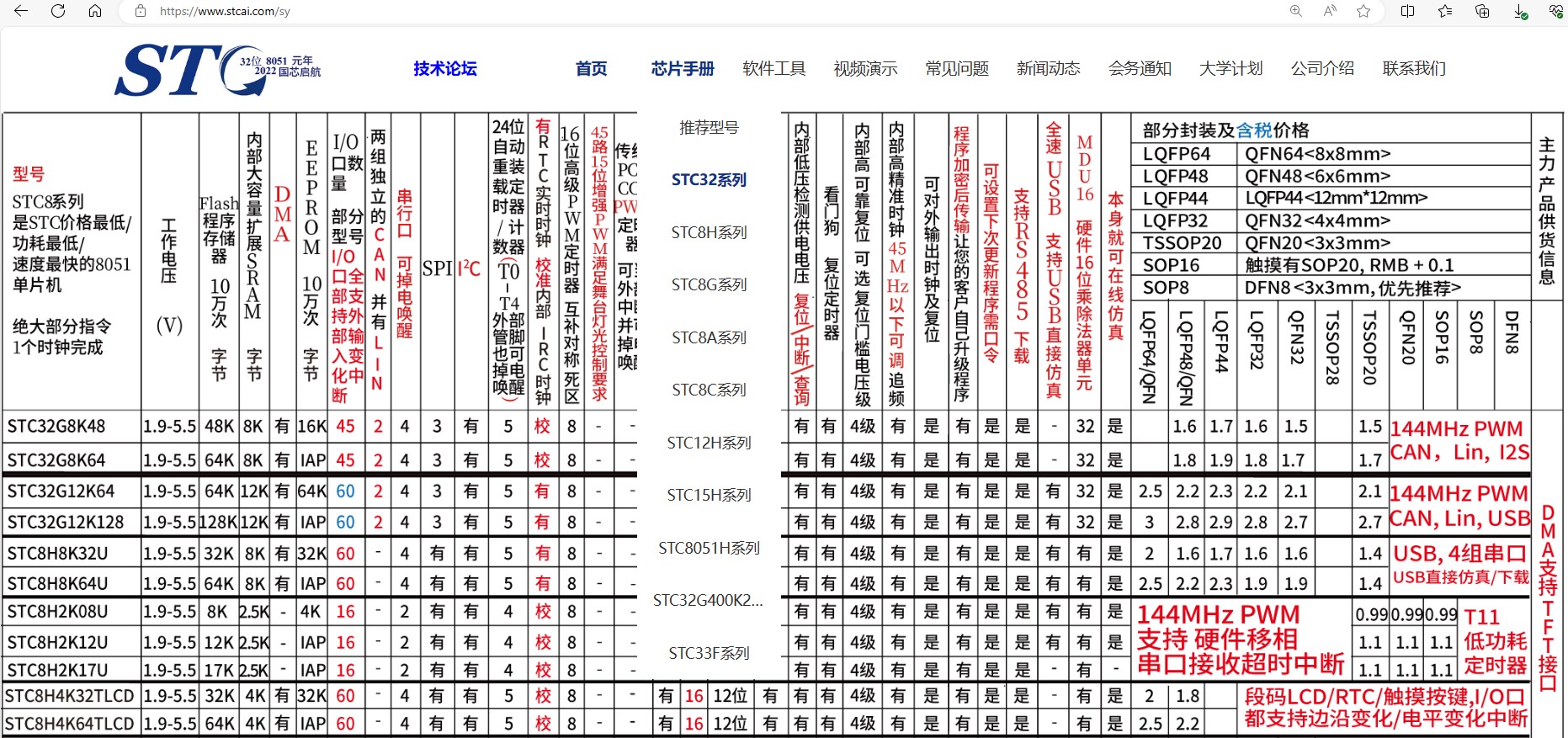Viewport: 1568px width, 738px height.
Task: Open the Collections icon
Action: 1482,11
